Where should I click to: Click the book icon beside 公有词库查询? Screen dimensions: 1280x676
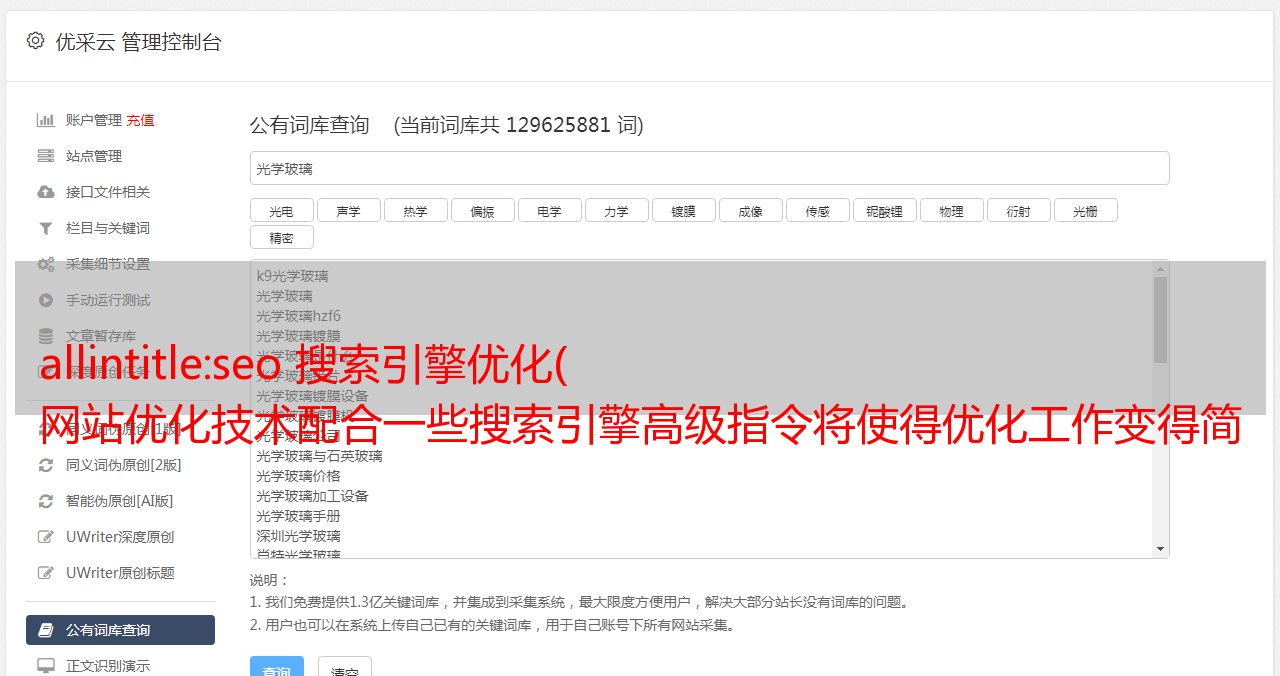46,630
